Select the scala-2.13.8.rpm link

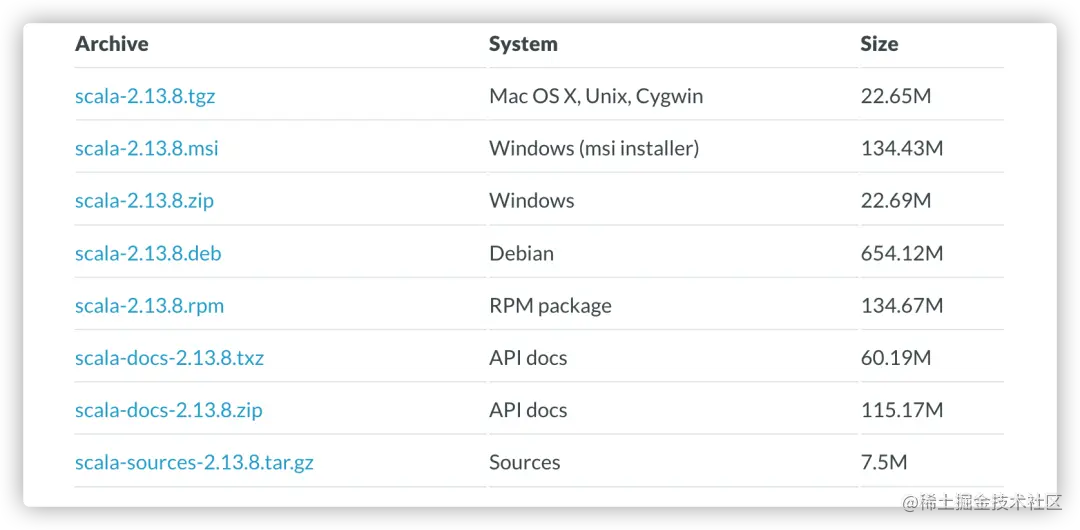pos(149,306)
